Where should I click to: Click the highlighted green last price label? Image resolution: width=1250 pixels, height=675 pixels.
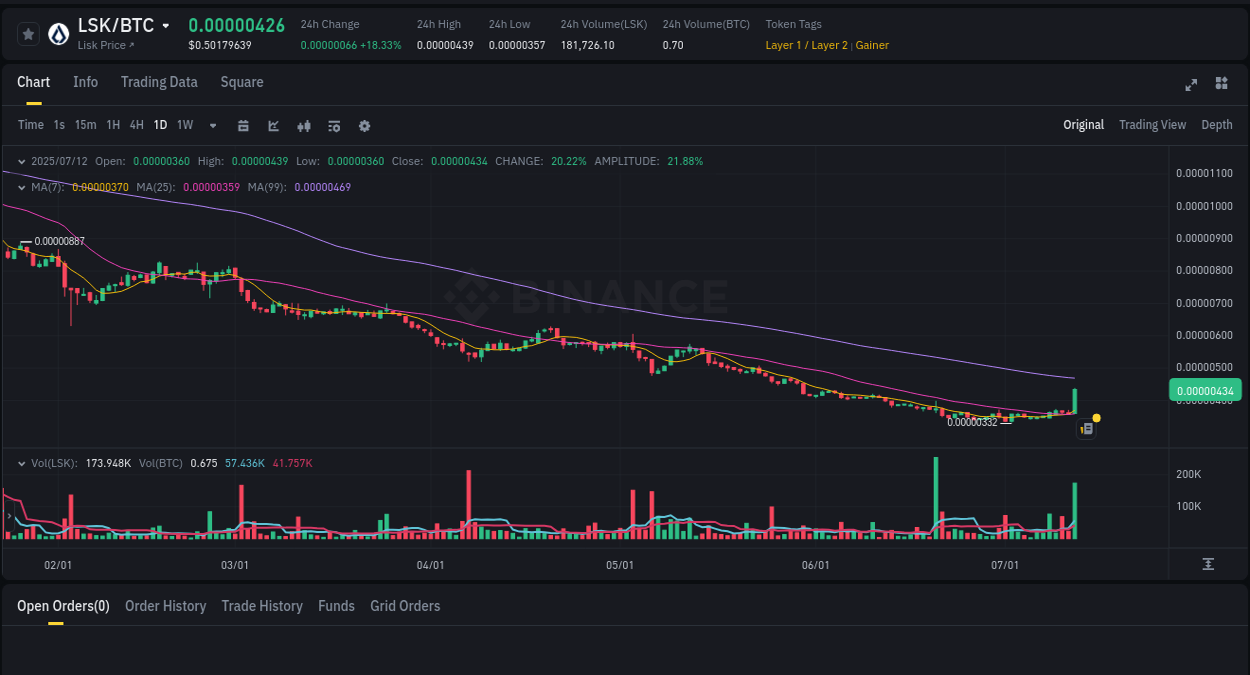1204,390
